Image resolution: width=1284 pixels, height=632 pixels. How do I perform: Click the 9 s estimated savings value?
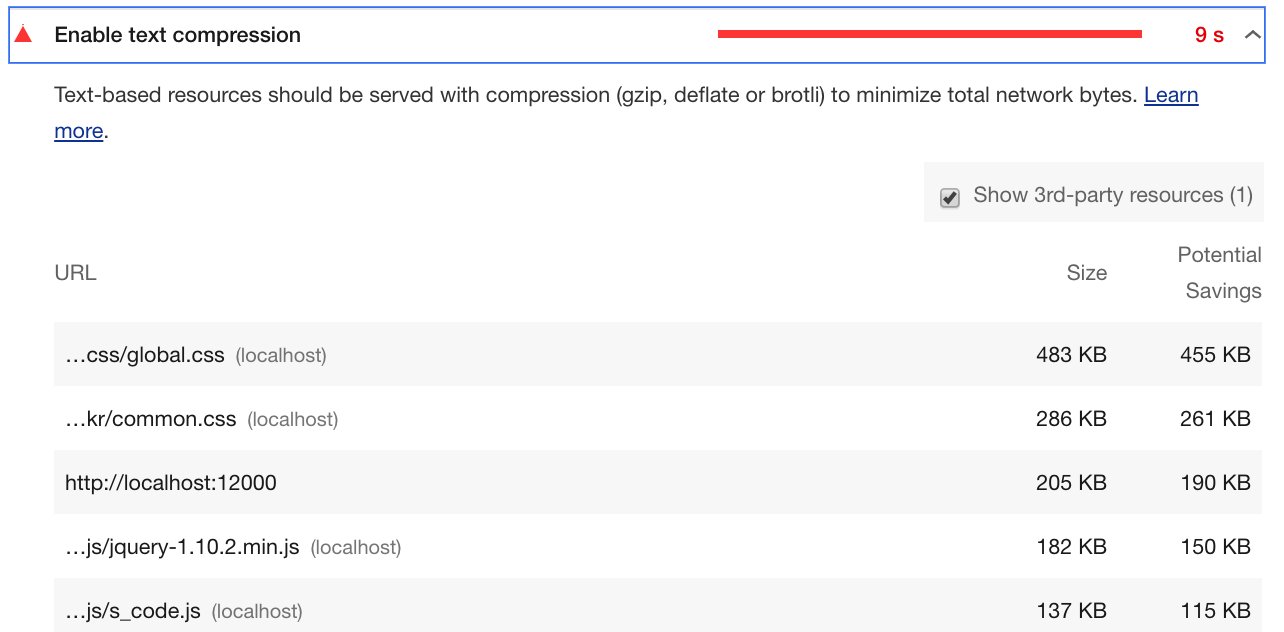tap(1209, 35)
